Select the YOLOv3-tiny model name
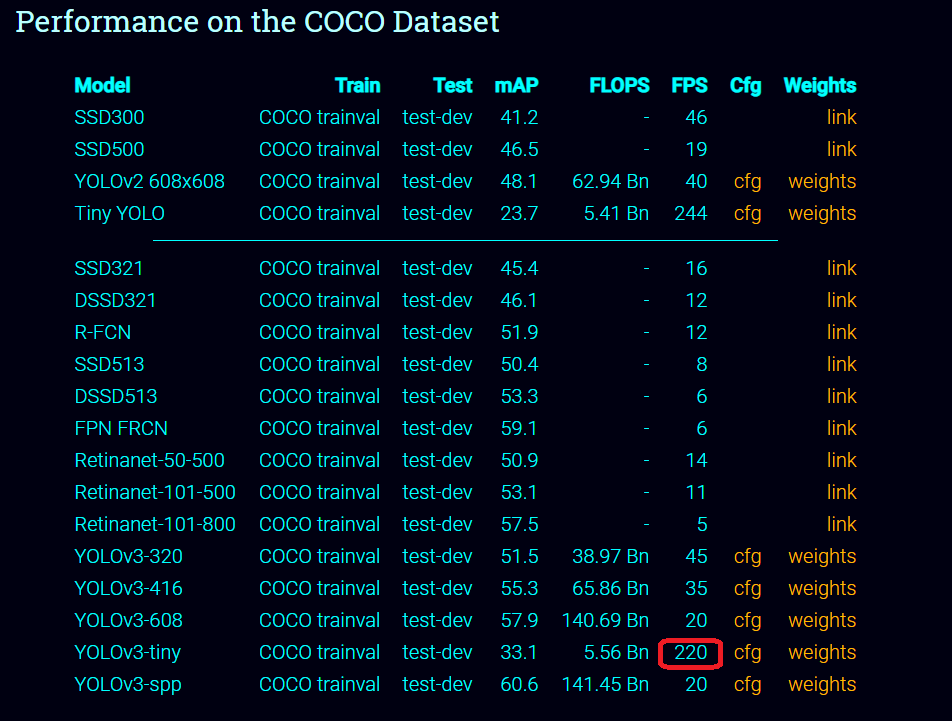The width and height of the screenshot is (952, 721). [128, 653]
